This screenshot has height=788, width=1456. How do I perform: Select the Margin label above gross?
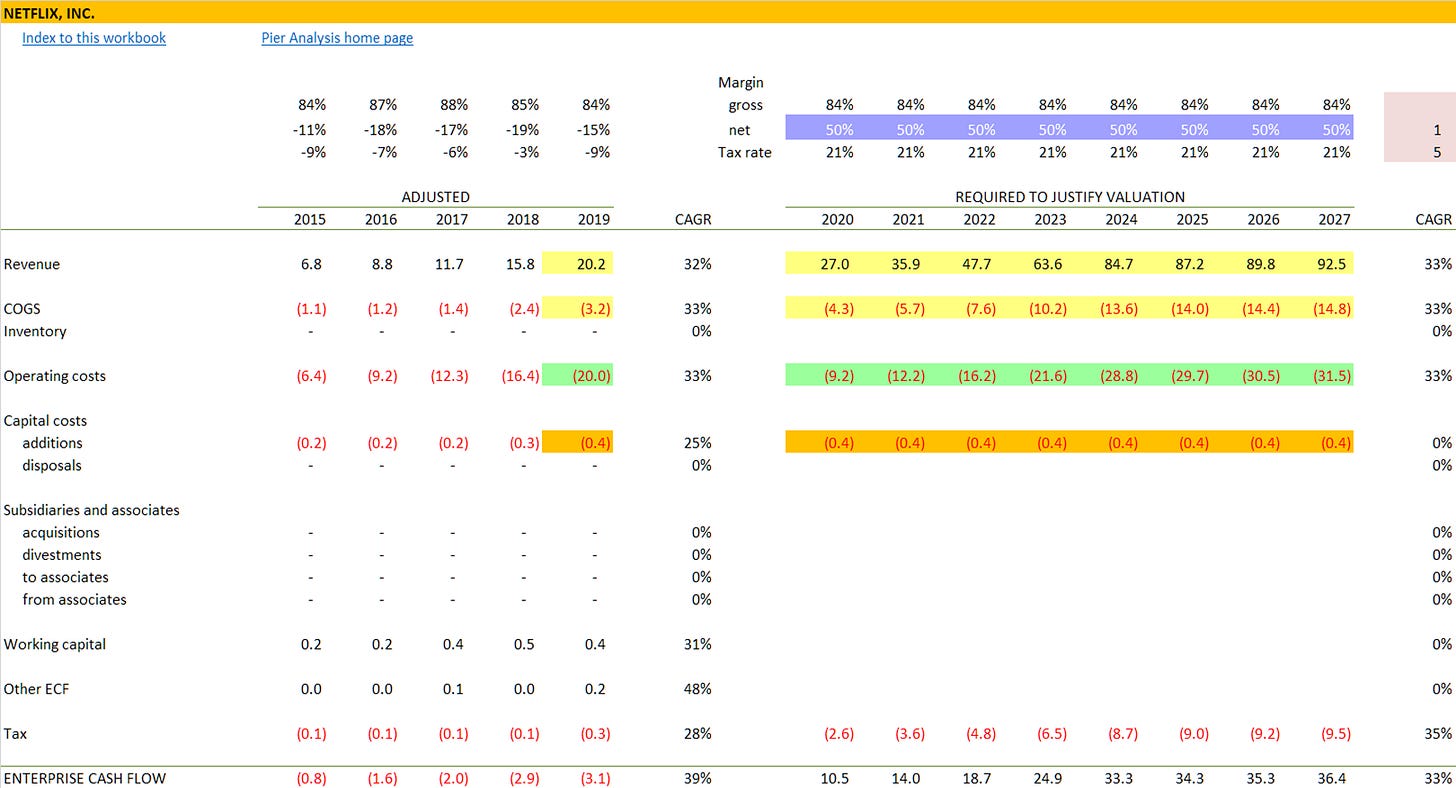tap(741, 83)
